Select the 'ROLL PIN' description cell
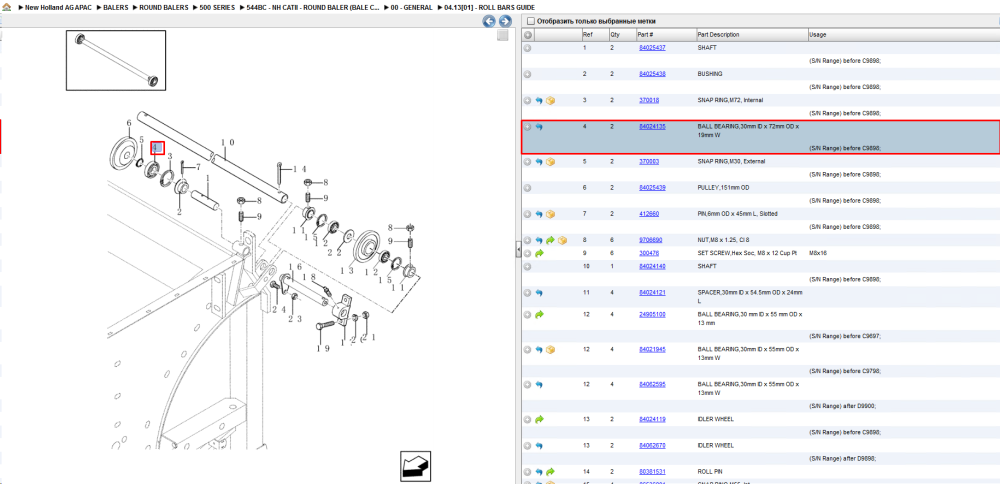Image resolution: width=1000 pixels, height=484 pixels. tap(709, 472)
